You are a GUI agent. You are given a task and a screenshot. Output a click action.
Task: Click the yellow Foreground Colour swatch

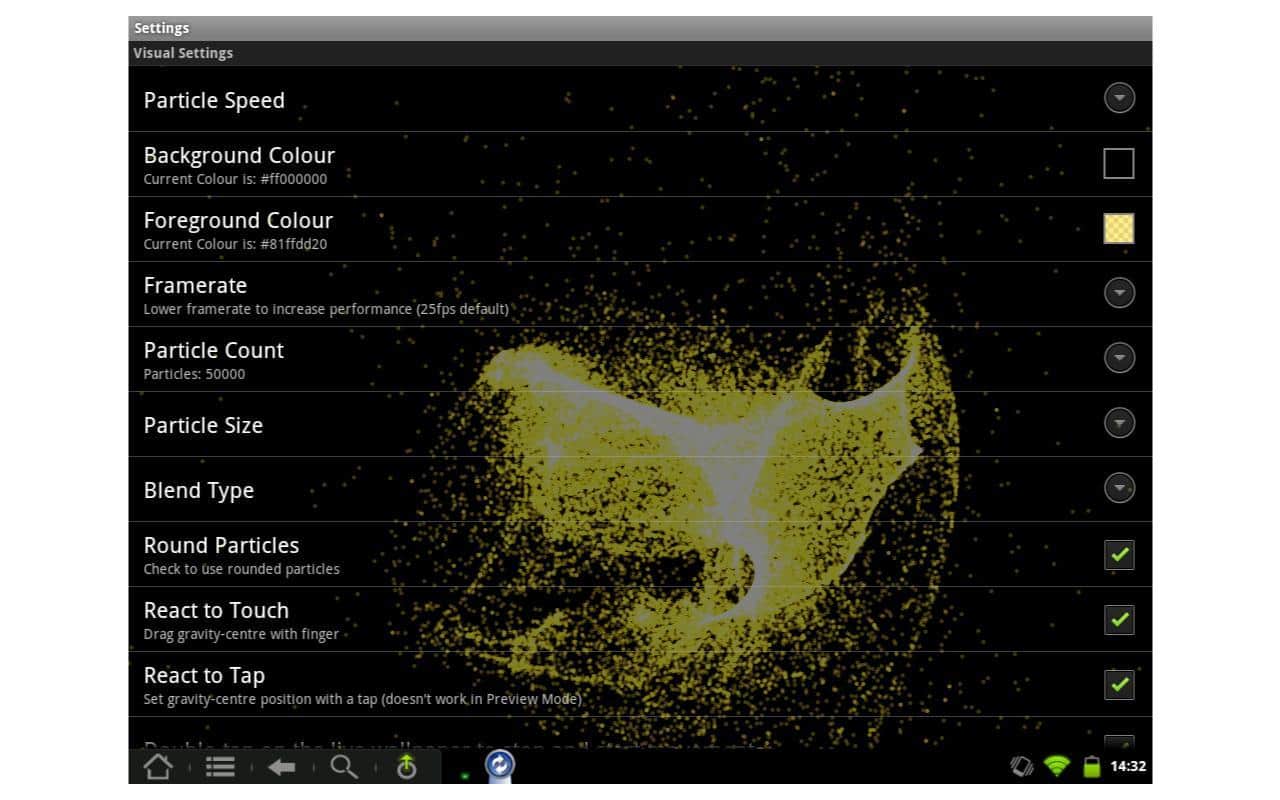coord(1118,228)
